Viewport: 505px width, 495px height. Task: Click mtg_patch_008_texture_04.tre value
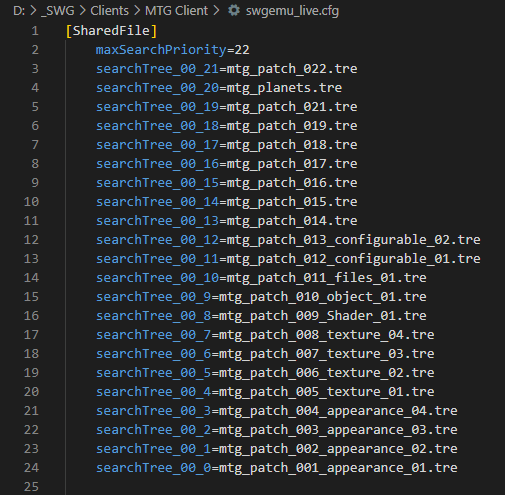(327, 335)
